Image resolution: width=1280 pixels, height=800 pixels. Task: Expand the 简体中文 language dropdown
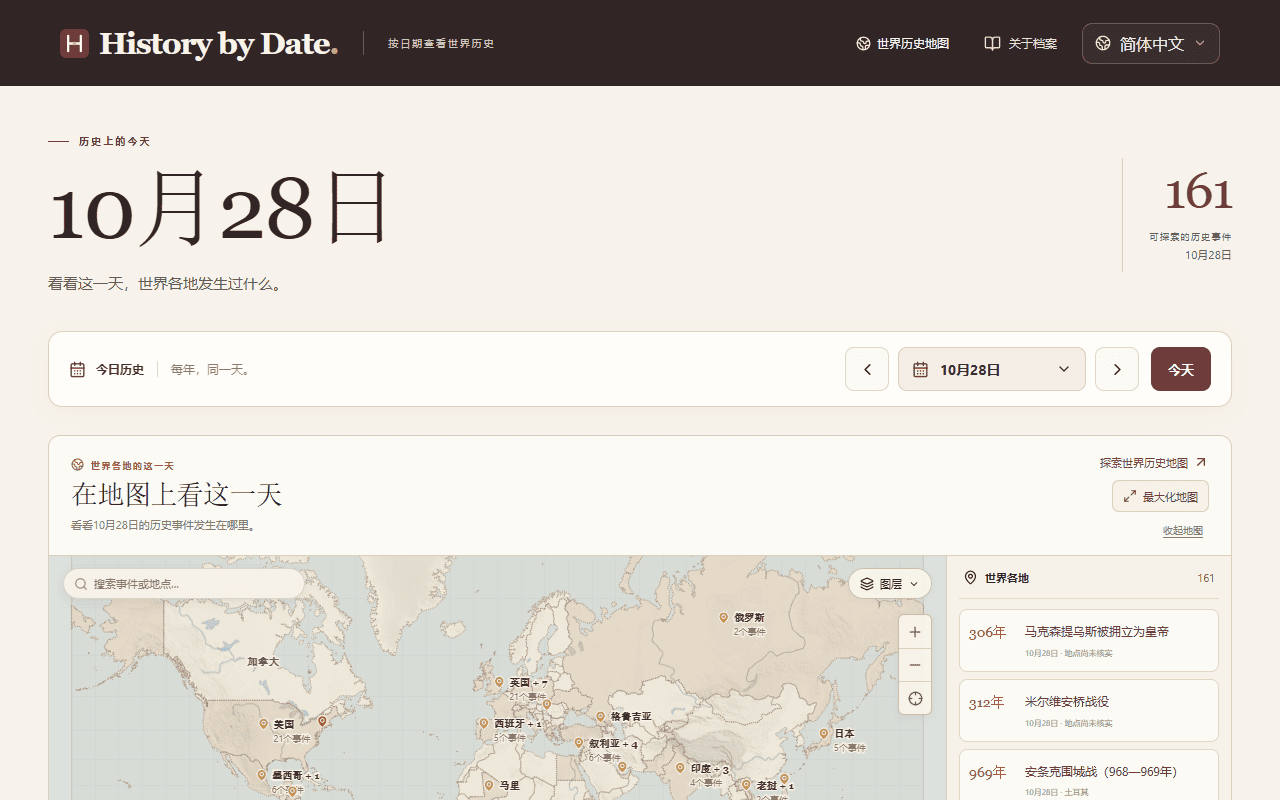(1150, 43)
